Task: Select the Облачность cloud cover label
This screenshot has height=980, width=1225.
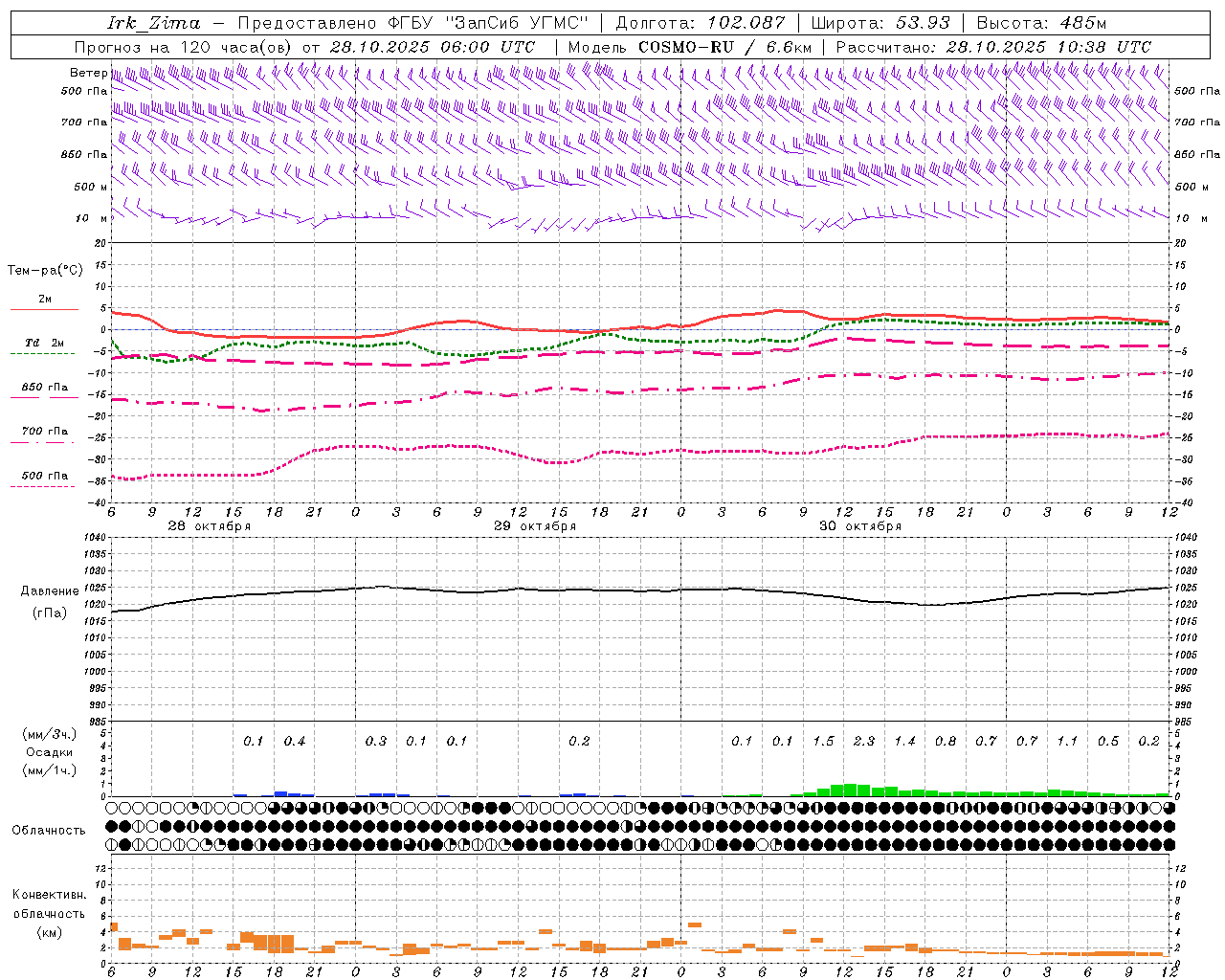Action: pos(49,830)
